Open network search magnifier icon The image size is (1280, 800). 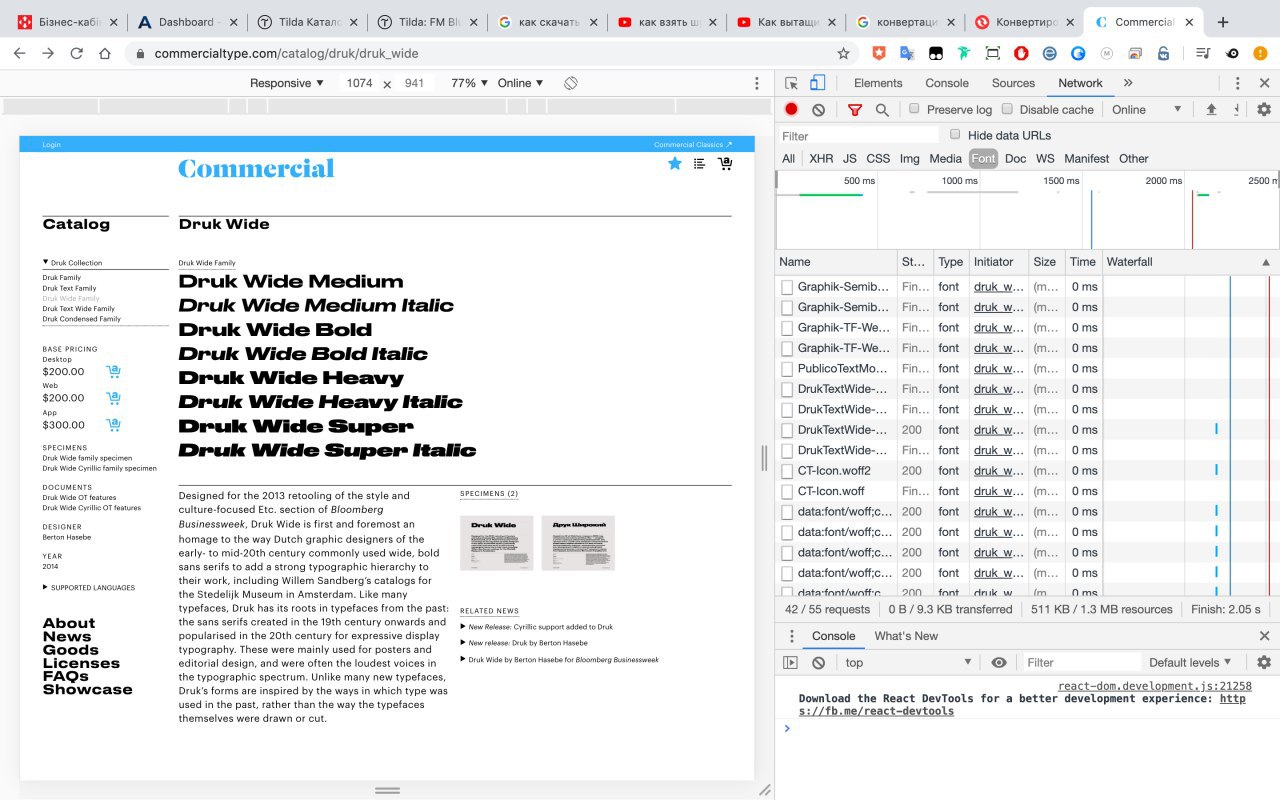(882, 109)
